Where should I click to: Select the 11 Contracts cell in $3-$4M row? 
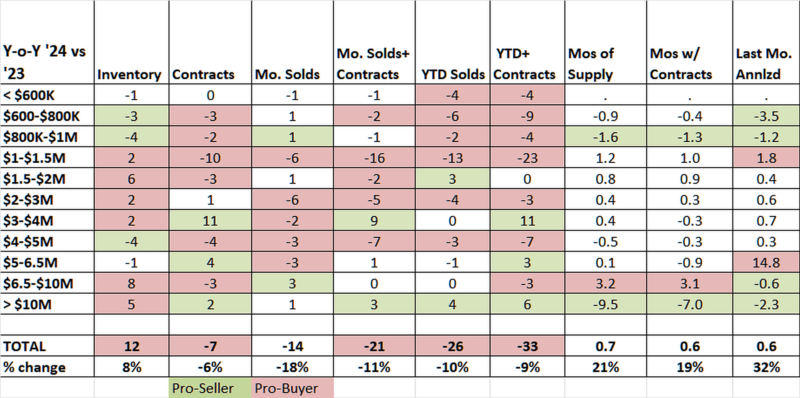(210, 221)
